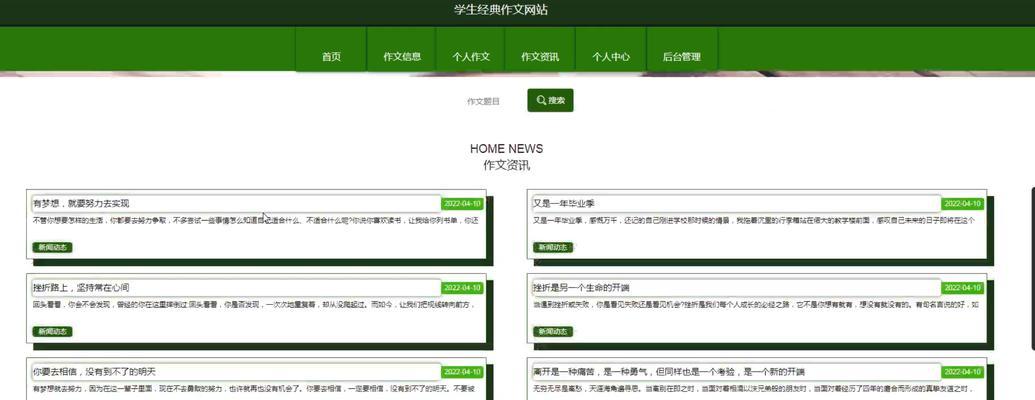Click date badge of 离开是一种痛苦 article
This screenshot has width=1035, height=400.
962,372
